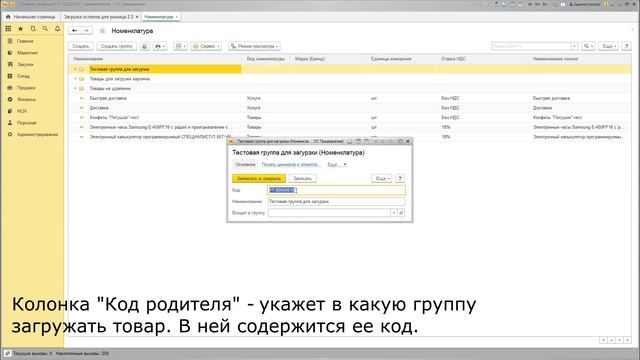640x360 pixels.
Task: Add Номенклатура to favorites star
Action: (x=102, y=31)
